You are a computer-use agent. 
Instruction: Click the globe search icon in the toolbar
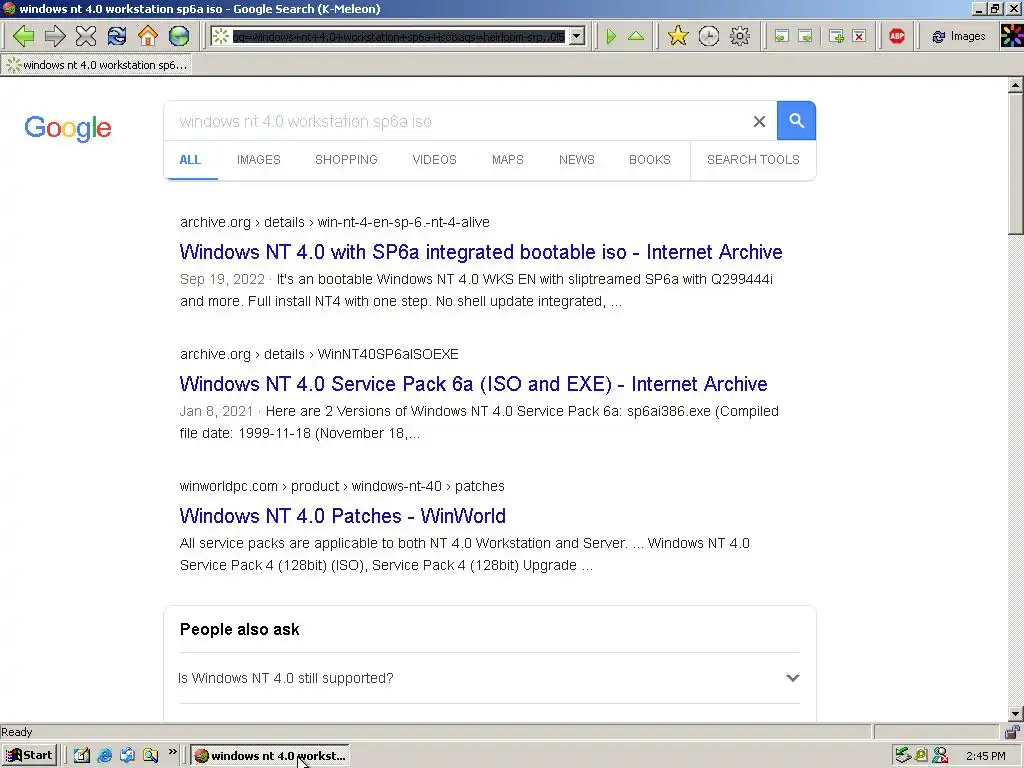point(179,36)
